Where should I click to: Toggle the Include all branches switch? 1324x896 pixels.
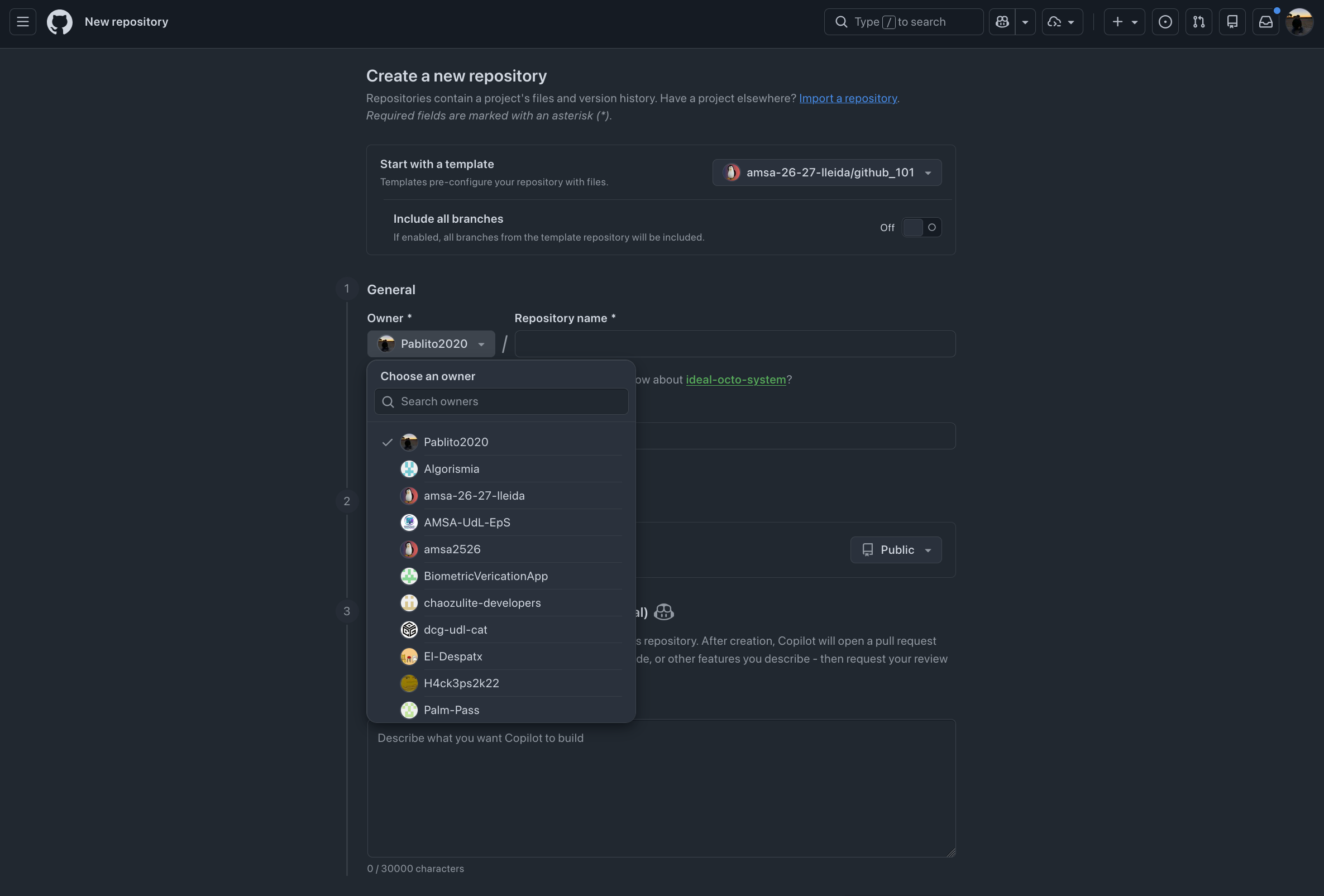[x=921, y=228]
